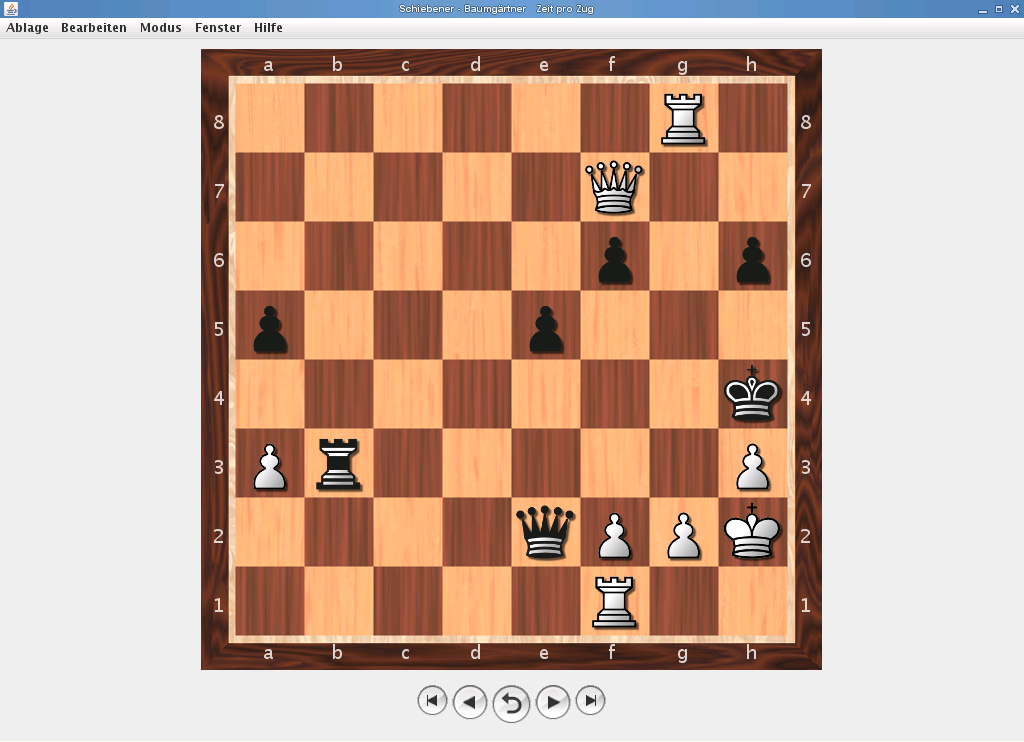Screen dimensions: 1024x742
Task: Open the Modus menu
Action: [161, 28]
